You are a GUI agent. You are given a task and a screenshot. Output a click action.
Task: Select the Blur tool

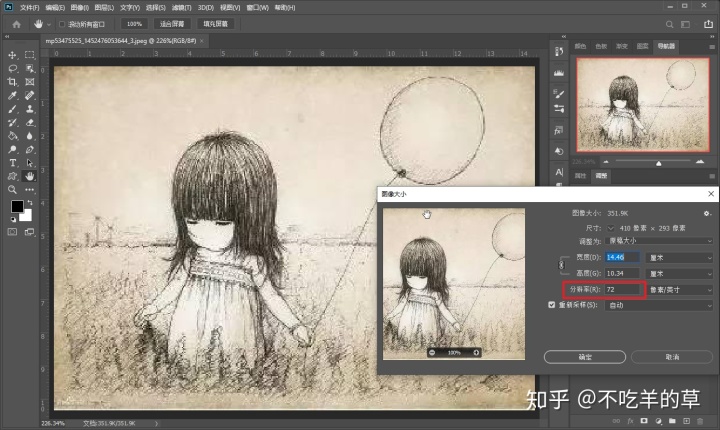point(30,136)
